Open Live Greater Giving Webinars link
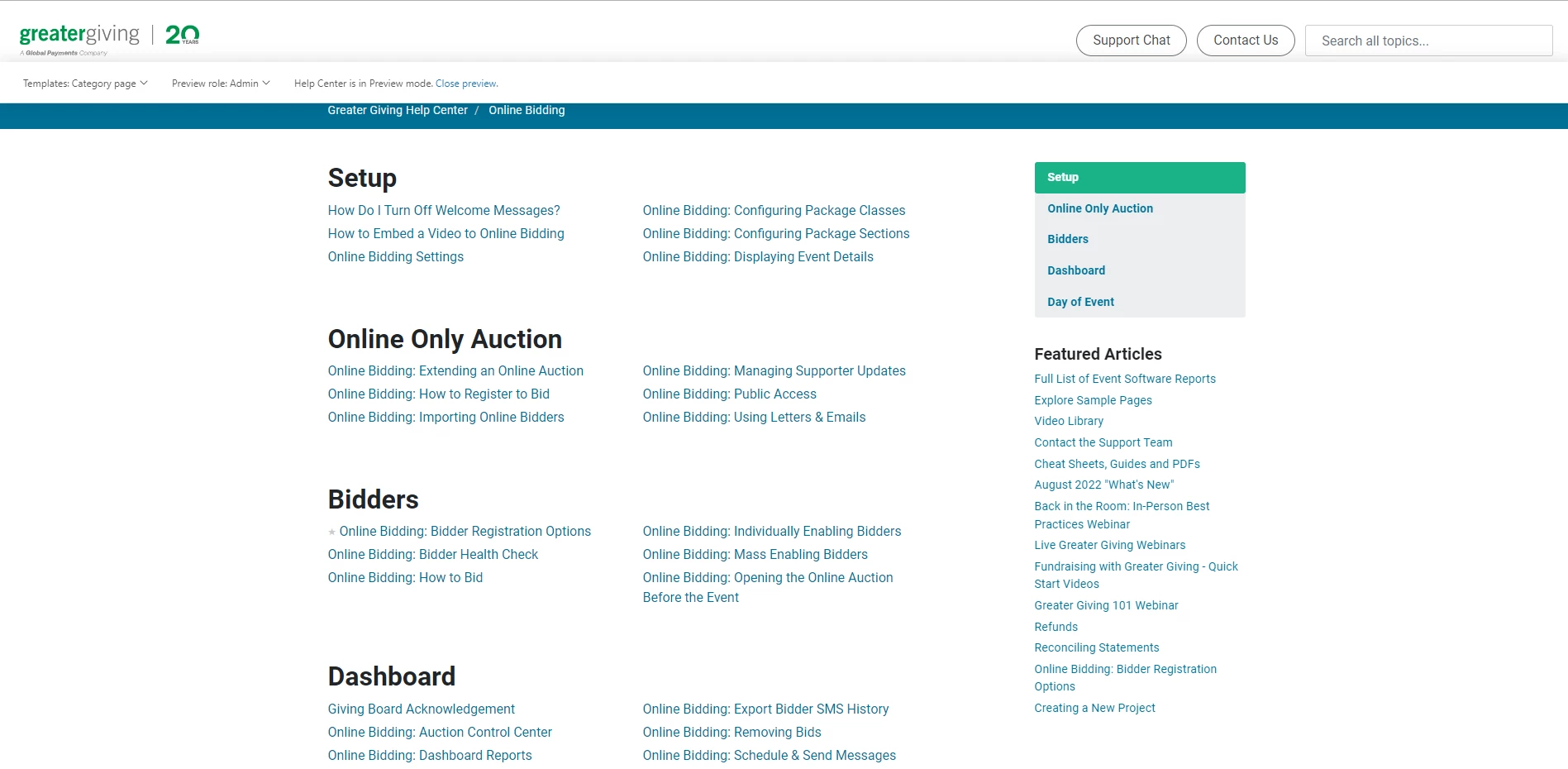 1109,545
